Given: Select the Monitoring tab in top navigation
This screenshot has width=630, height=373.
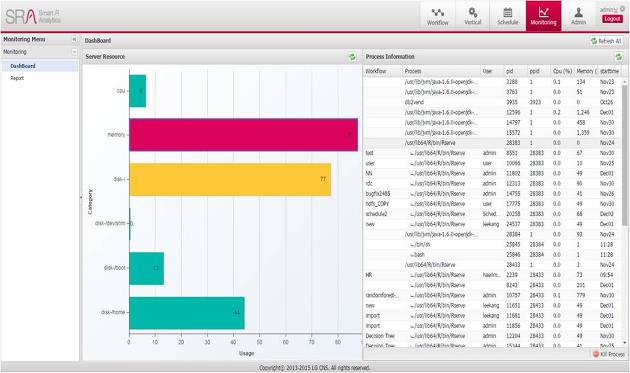Looking at the screenshot, I should point(543,16).
